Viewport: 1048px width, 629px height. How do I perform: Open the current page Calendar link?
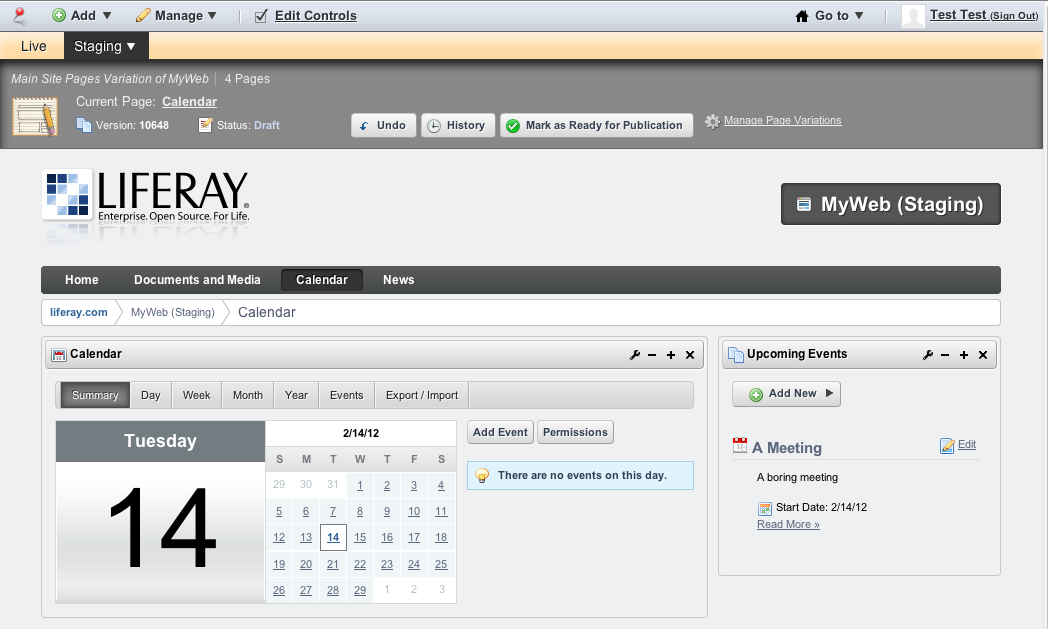pos(189,102)
